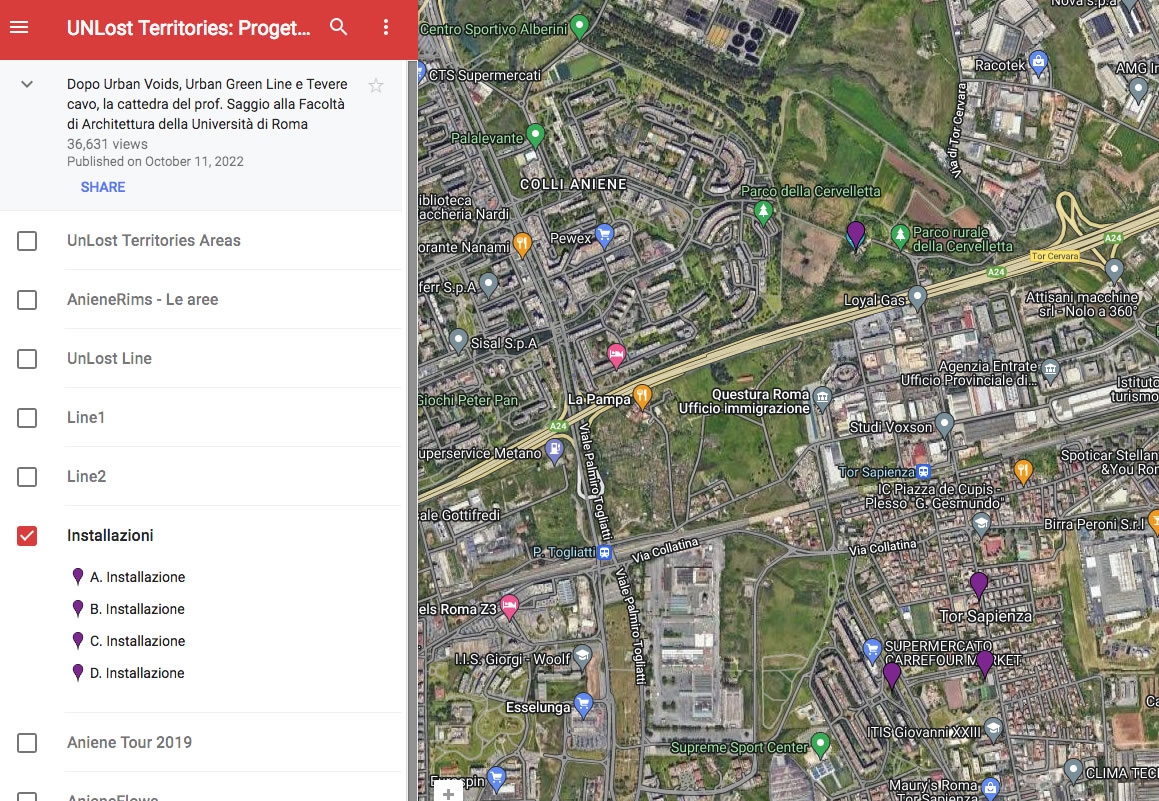Open the three-dot more options menu

386,28
